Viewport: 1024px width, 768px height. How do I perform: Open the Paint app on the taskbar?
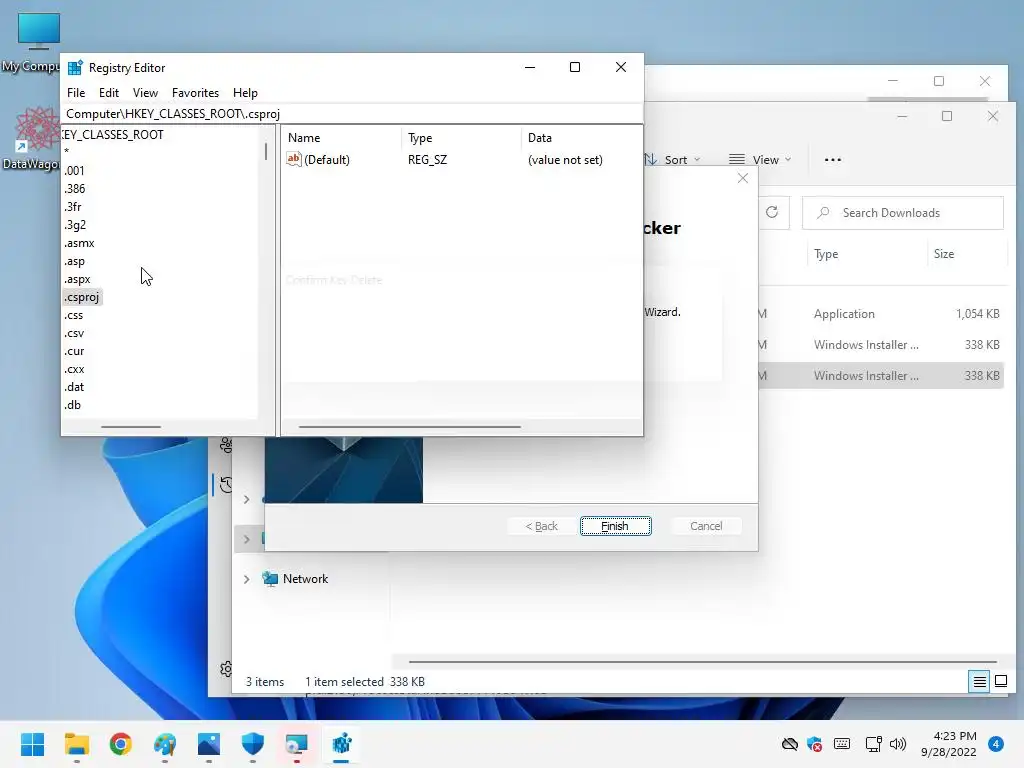[x=165, y=744]
